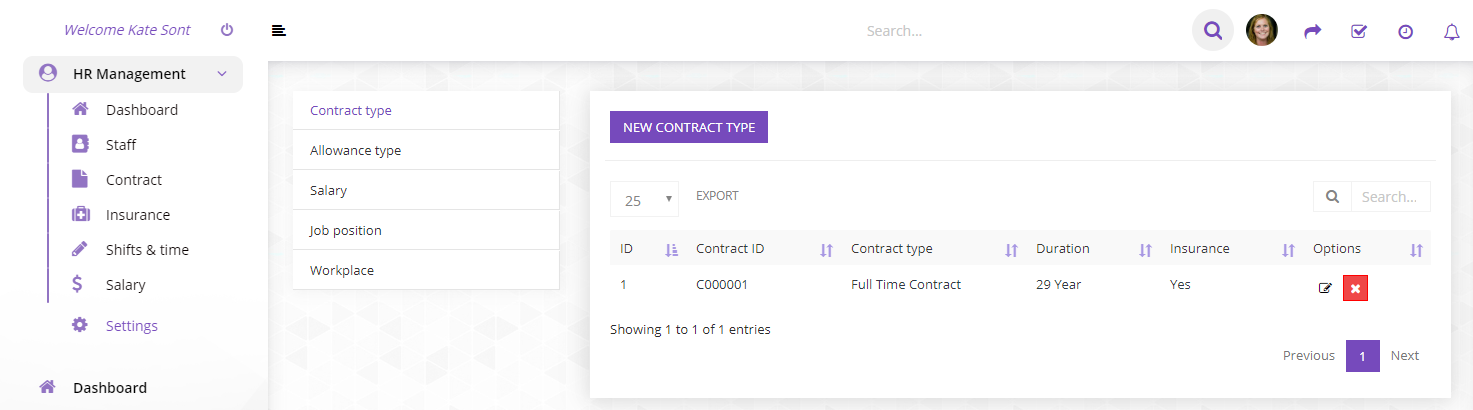
Task: Click the power logout icon
Action: [227, 30]
